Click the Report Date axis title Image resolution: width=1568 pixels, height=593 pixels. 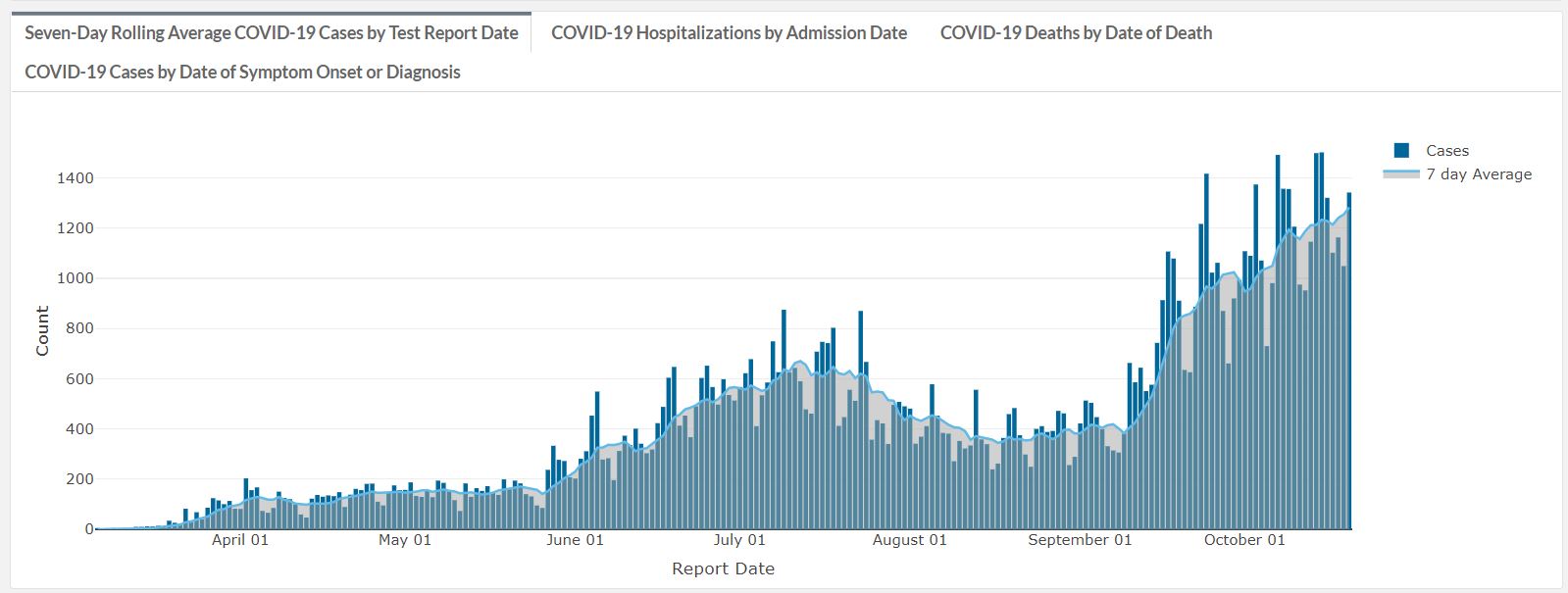723,568
